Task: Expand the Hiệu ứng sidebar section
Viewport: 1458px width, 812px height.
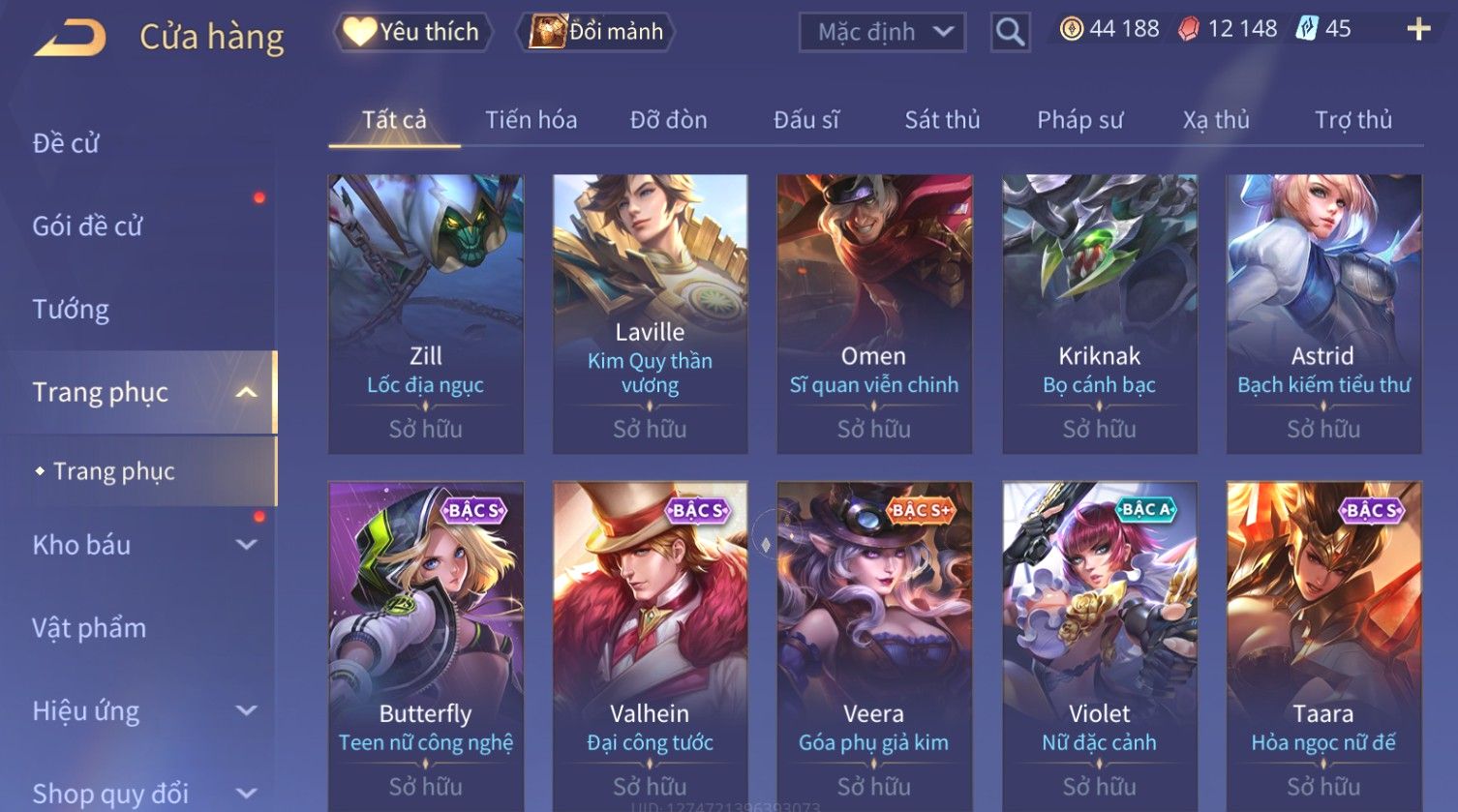Action: 247,711
